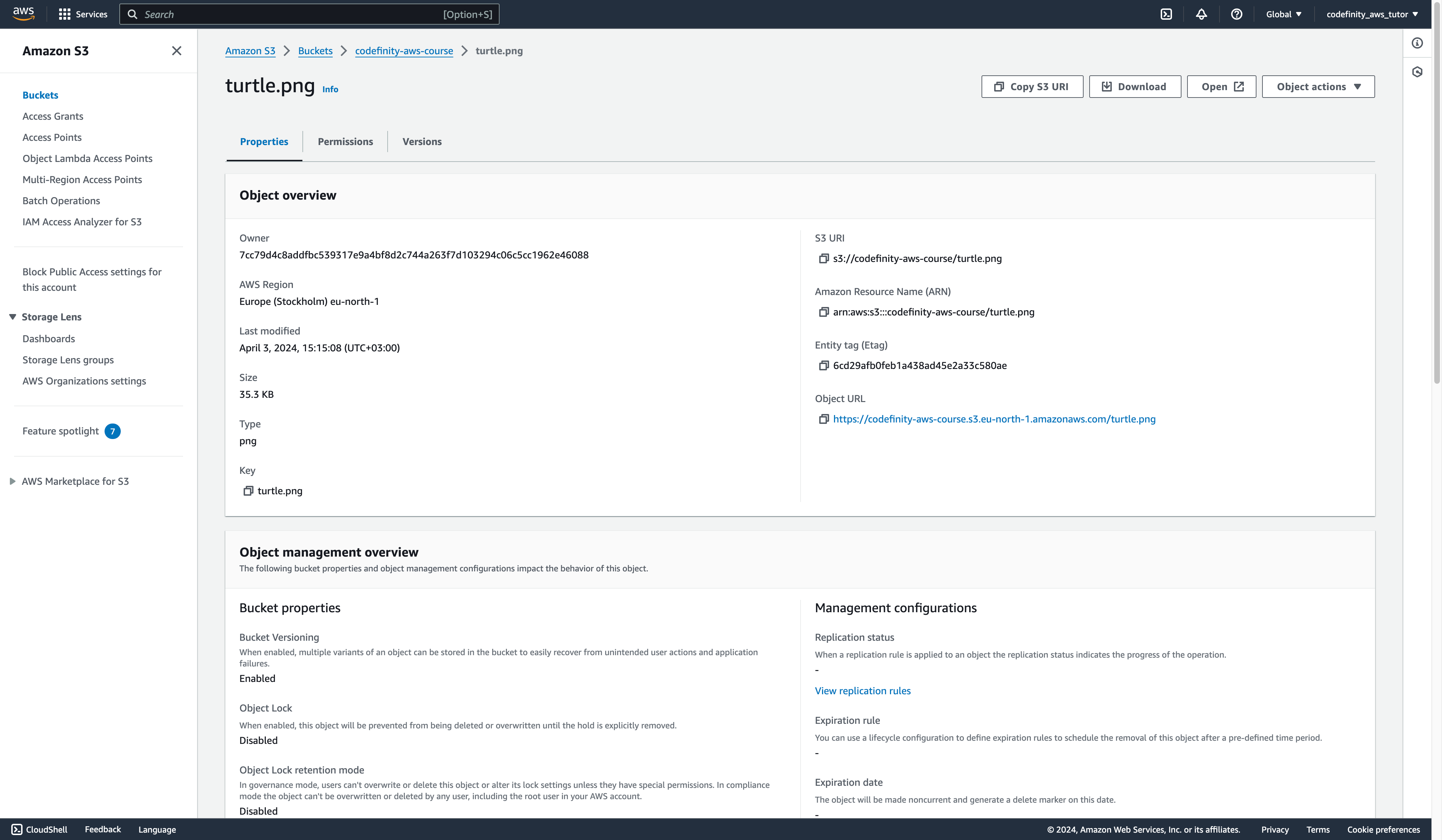Open the help question mark icon
Screen dimensions: 1442x840
pos(1236,14)
